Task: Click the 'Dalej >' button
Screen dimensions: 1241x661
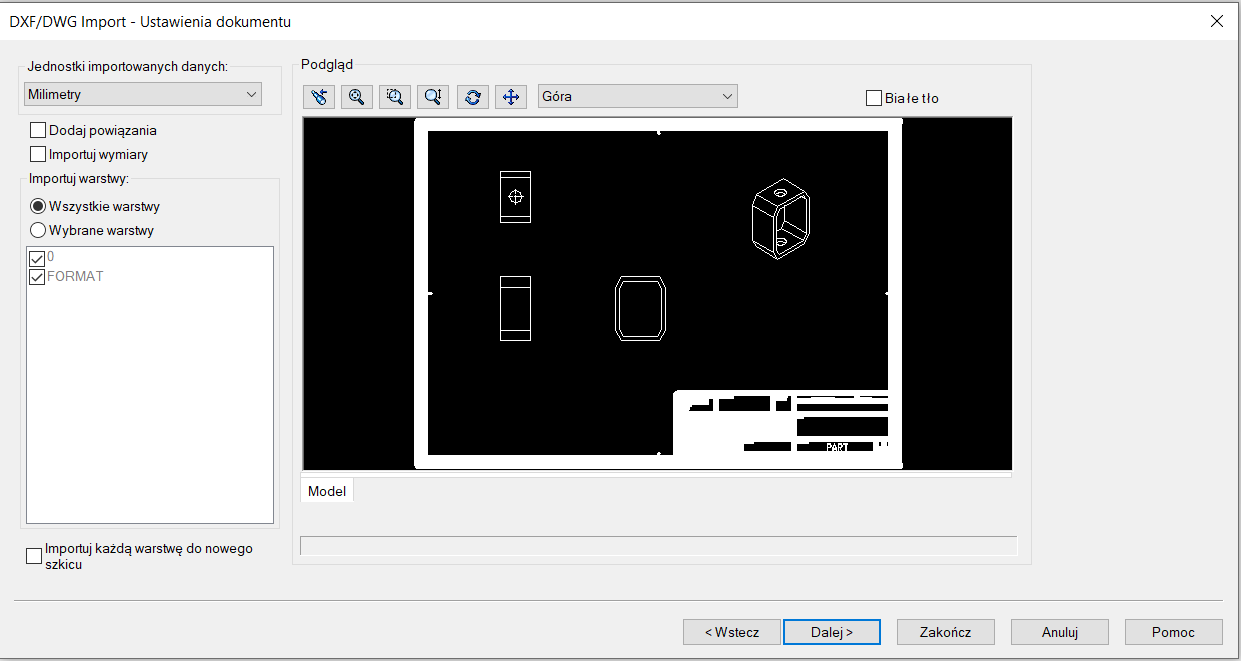Action: tap(831, 632)
